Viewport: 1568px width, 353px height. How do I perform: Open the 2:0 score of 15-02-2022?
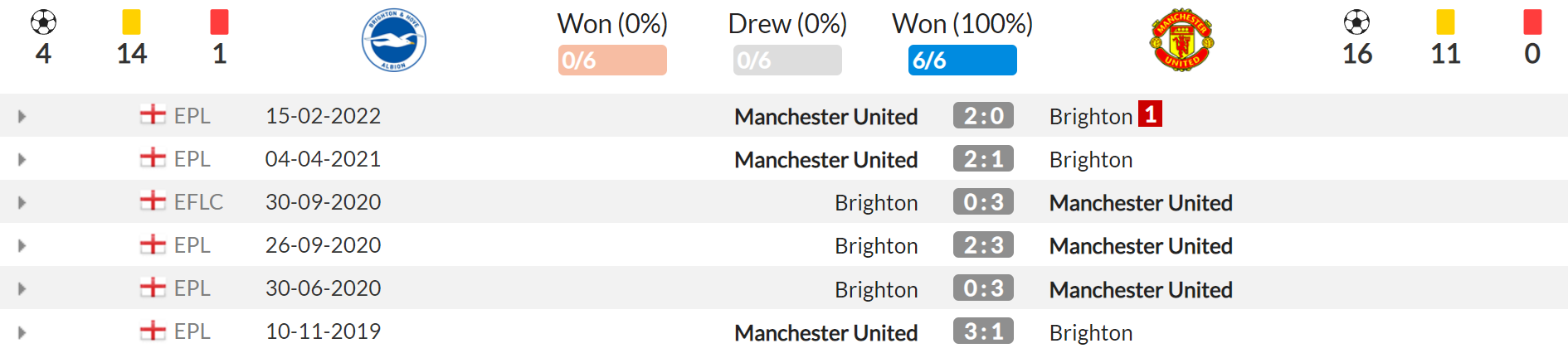(x=983, y=116)
